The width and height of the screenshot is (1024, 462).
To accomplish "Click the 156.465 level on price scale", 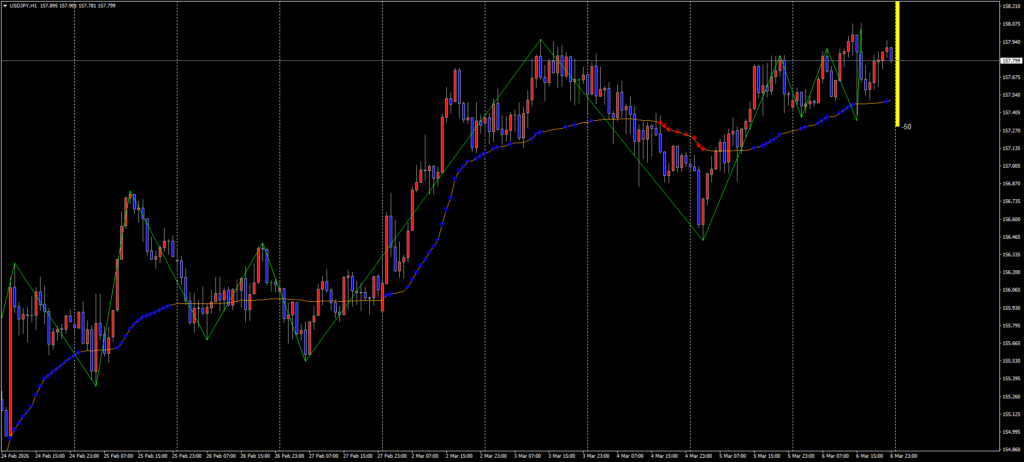I will tap(1009, 238).
